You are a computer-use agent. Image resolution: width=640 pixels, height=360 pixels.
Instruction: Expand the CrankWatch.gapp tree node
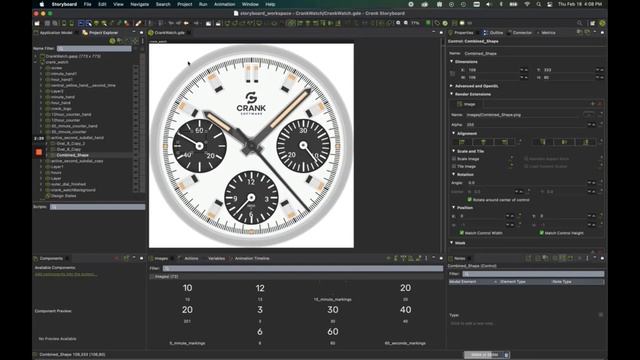coord(36,56)
